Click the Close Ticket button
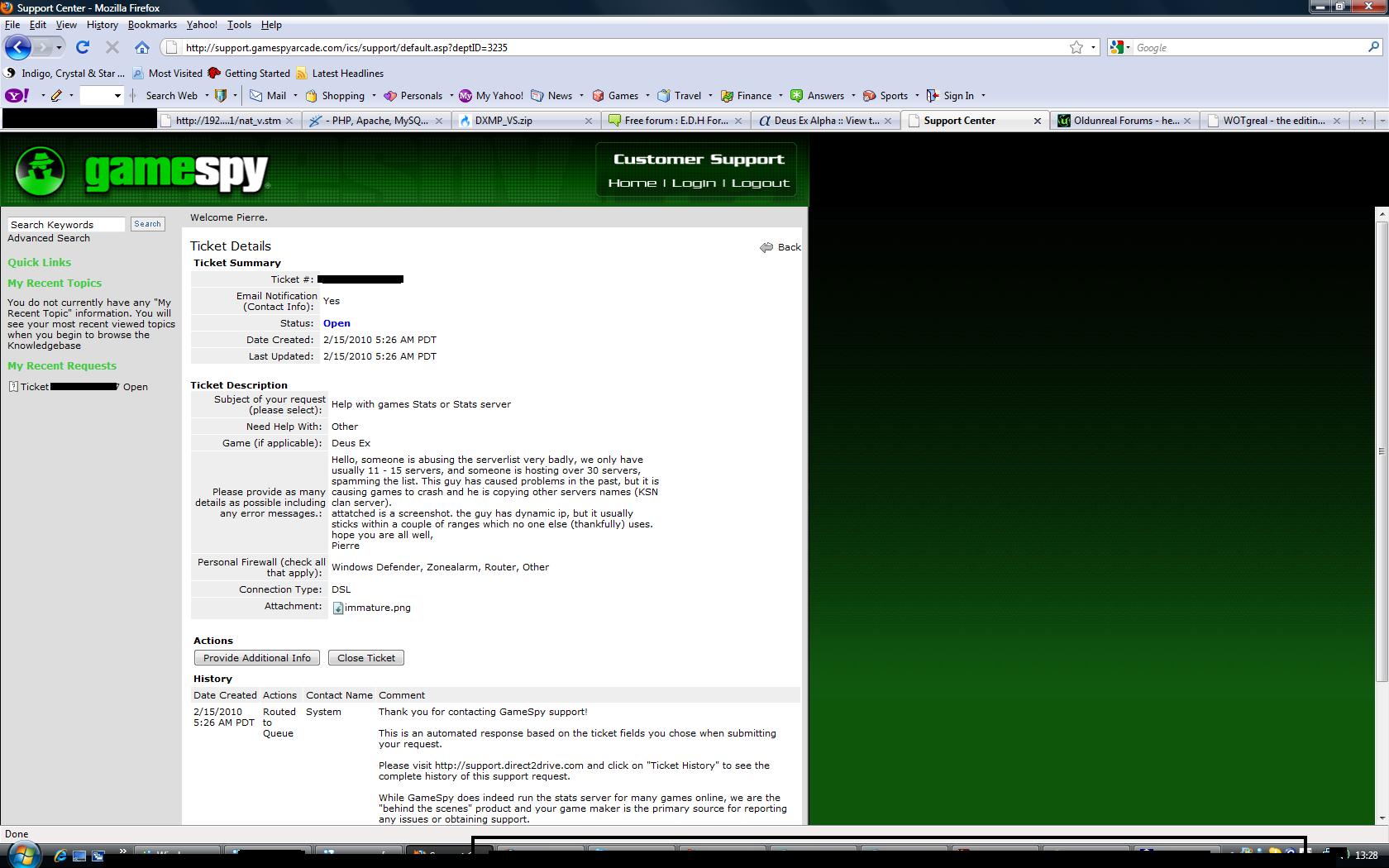The width and height of the screenshot is (1389, 868). click(366, 658)
